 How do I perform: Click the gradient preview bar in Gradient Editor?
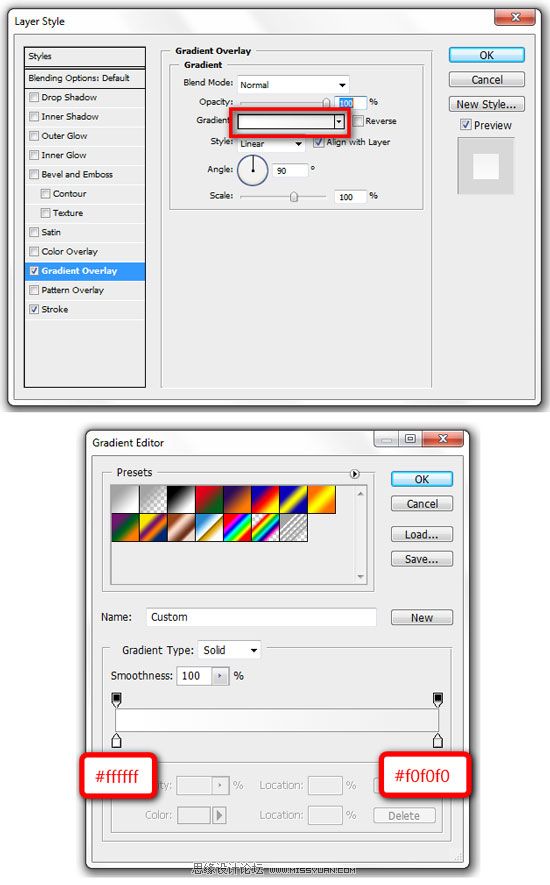point(277,720)
